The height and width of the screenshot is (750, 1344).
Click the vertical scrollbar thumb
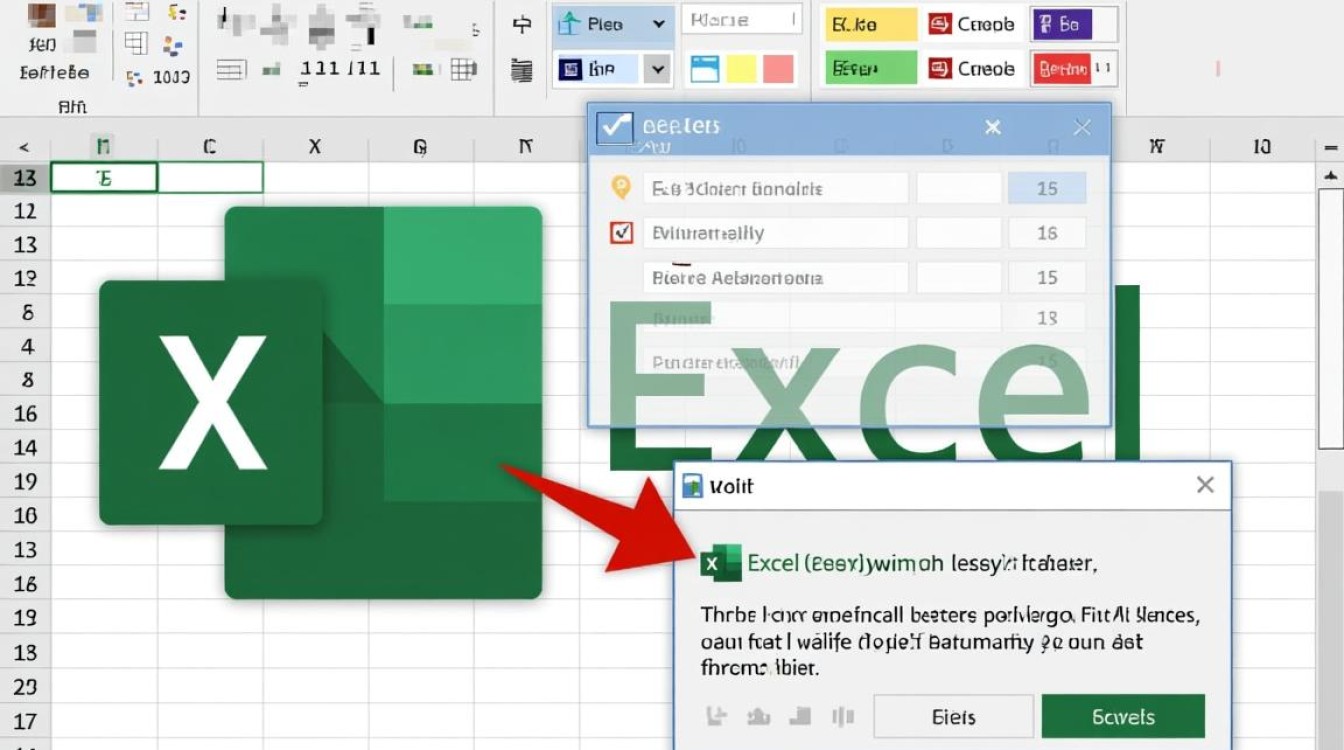(1331, 318)
